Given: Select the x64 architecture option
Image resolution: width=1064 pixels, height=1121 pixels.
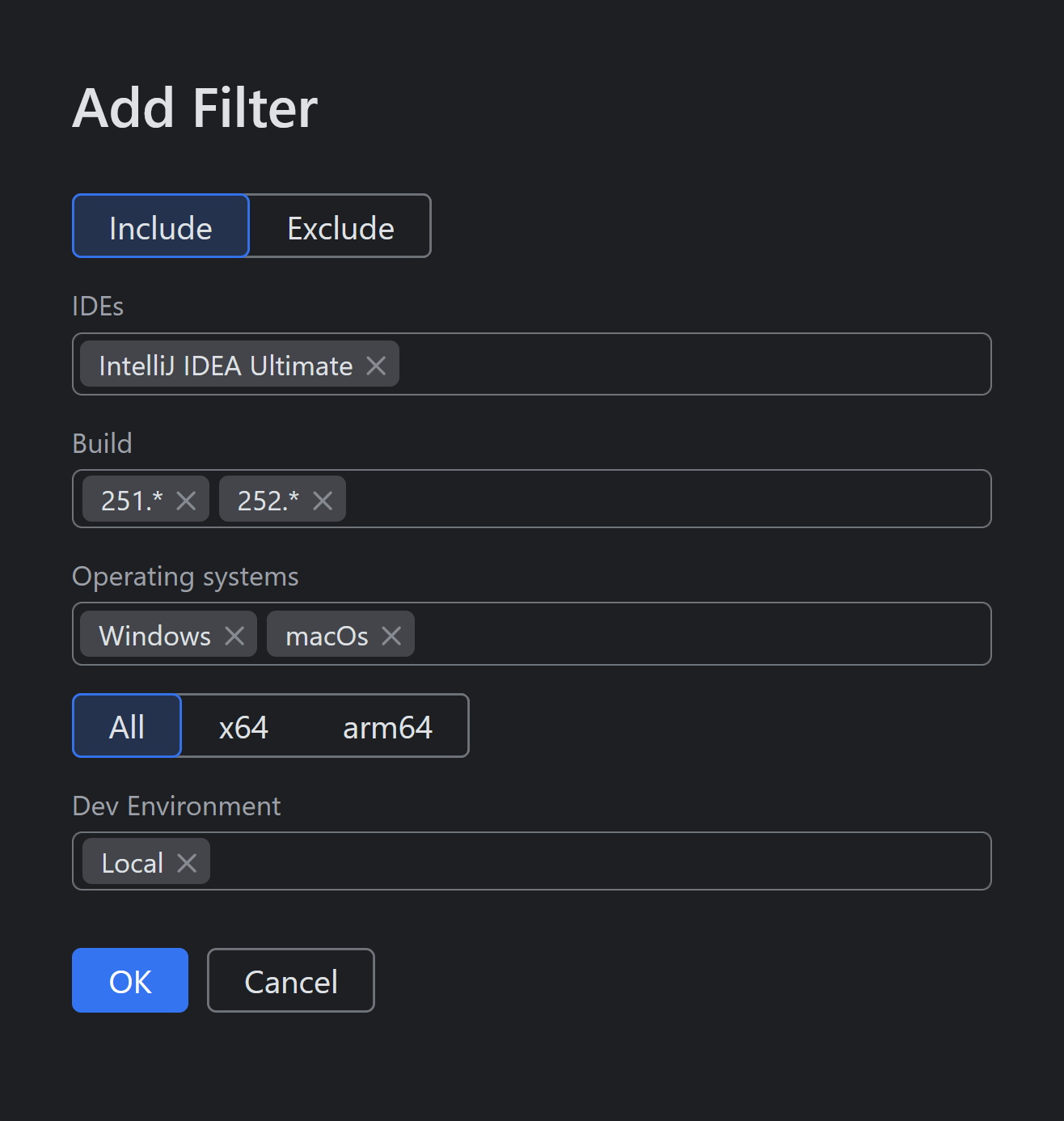Looking at the screenshot, I should (243, 726).
